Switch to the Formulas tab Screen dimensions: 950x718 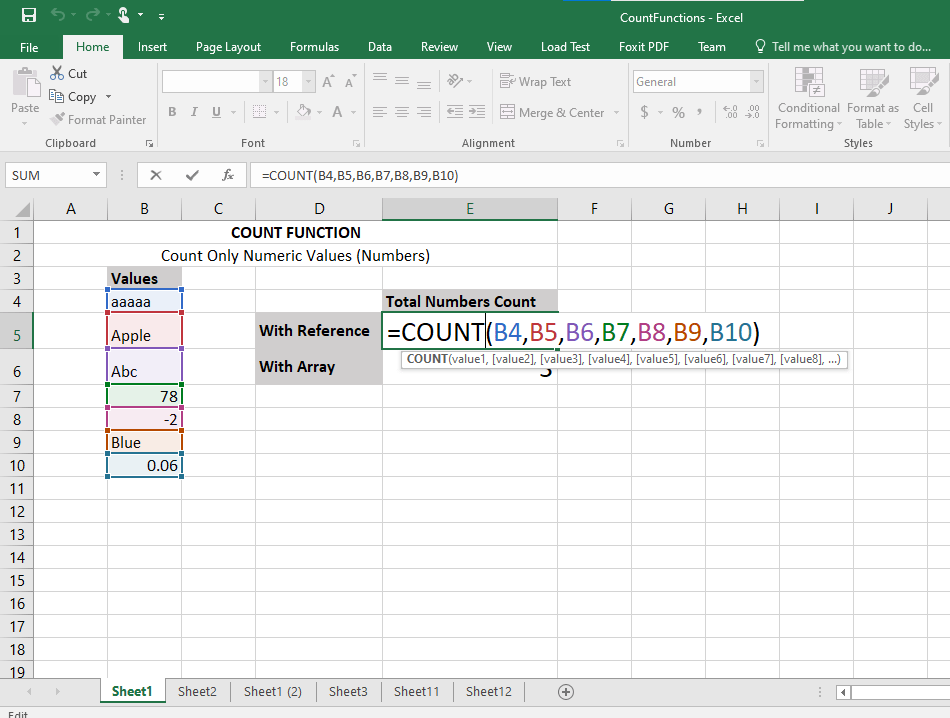coord(314,47)
